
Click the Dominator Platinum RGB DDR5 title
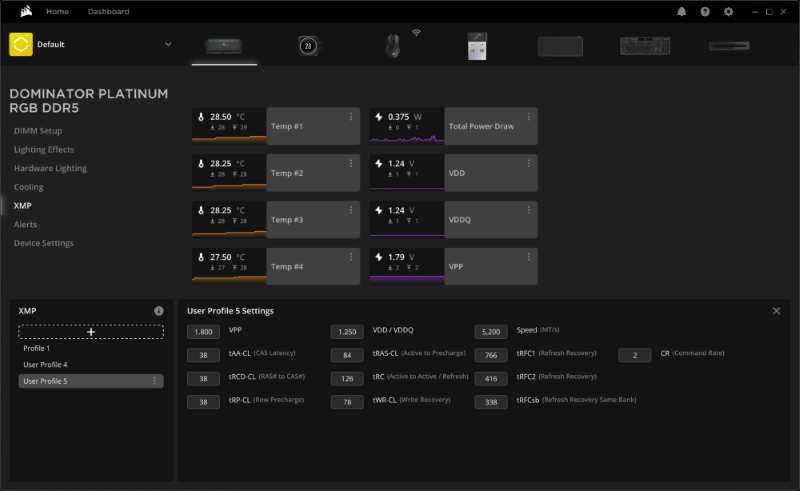(x=89, y=101)
